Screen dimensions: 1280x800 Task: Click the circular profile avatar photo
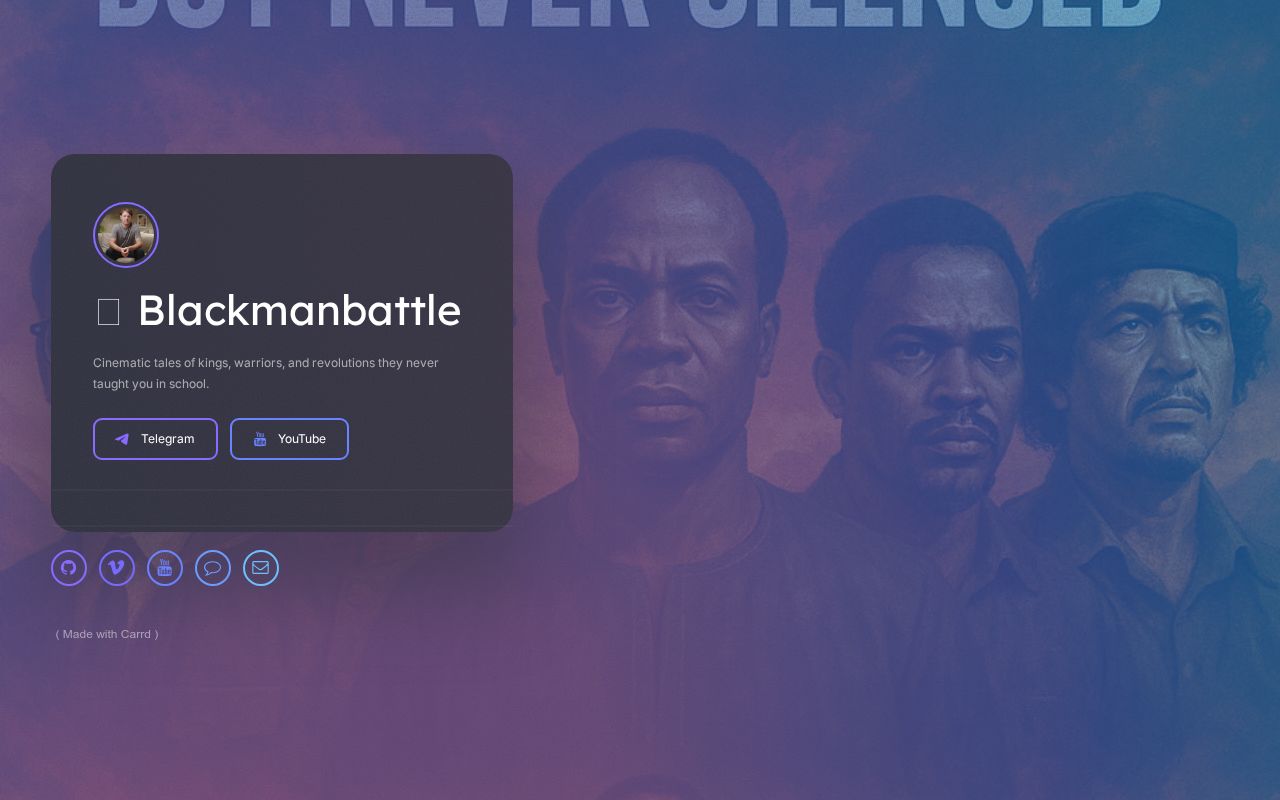click(x=126, y=235)
